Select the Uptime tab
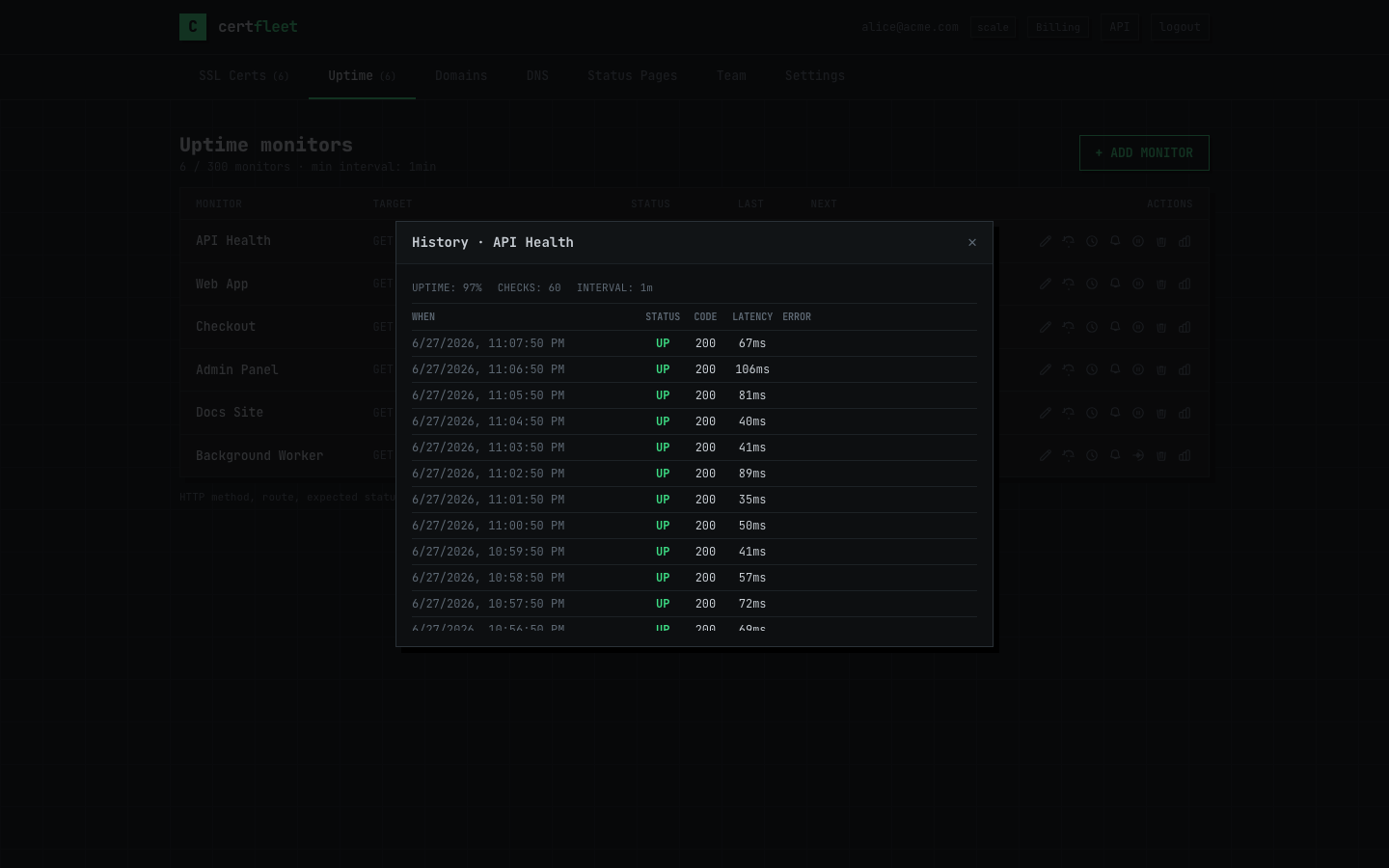The image size is (1389, 868). click(362, 76)
